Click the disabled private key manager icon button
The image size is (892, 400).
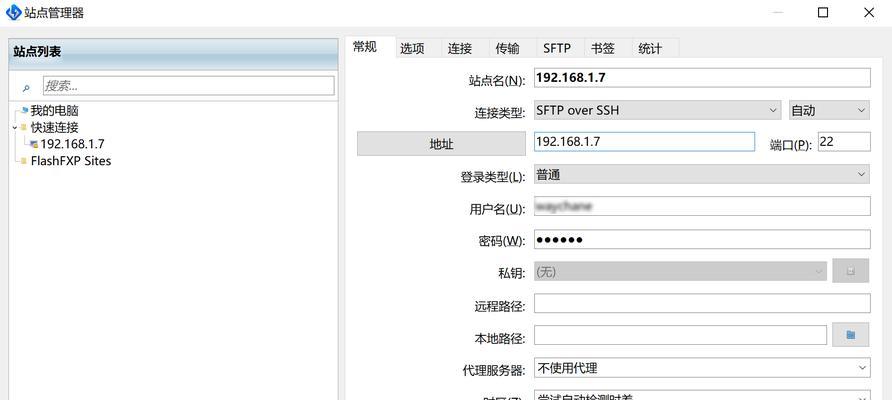coord(850,271)
